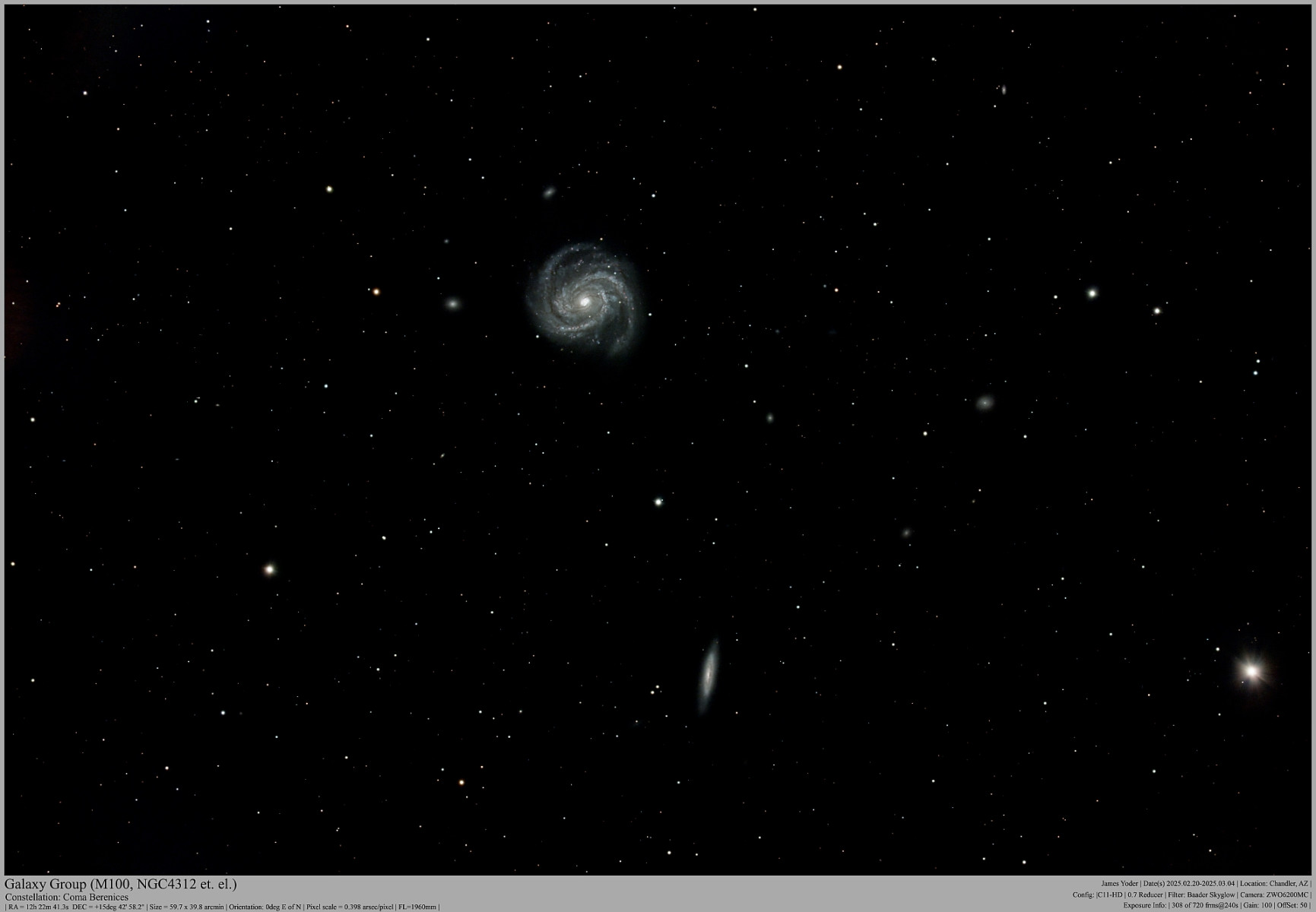Click the "Camera: ZWO6200MC" text
1316x912 pixels.
pyautogui.click(x=1273, y=895)
